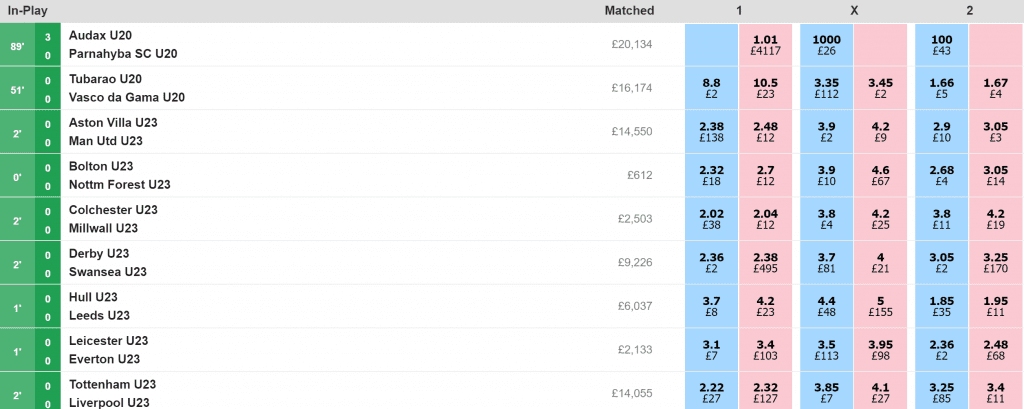Click the 89' in-play time indicator
This screenshot has height=409, width=1024.
[x=16, y=46]
